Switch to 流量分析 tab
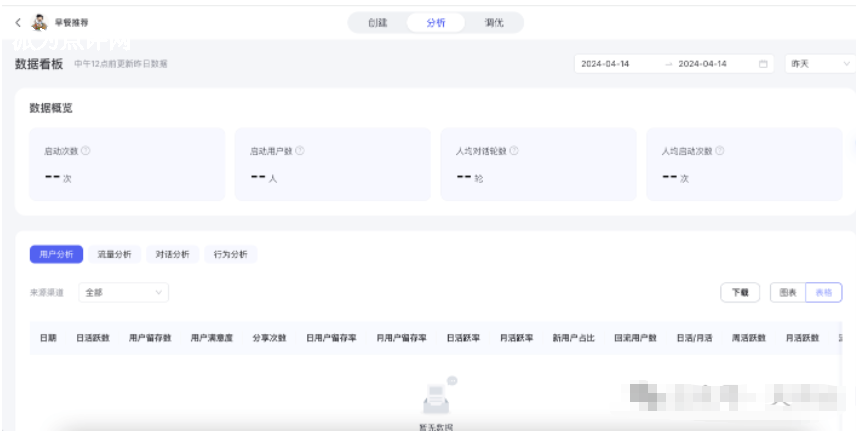 pyautogui.click(x=115, y=255)
